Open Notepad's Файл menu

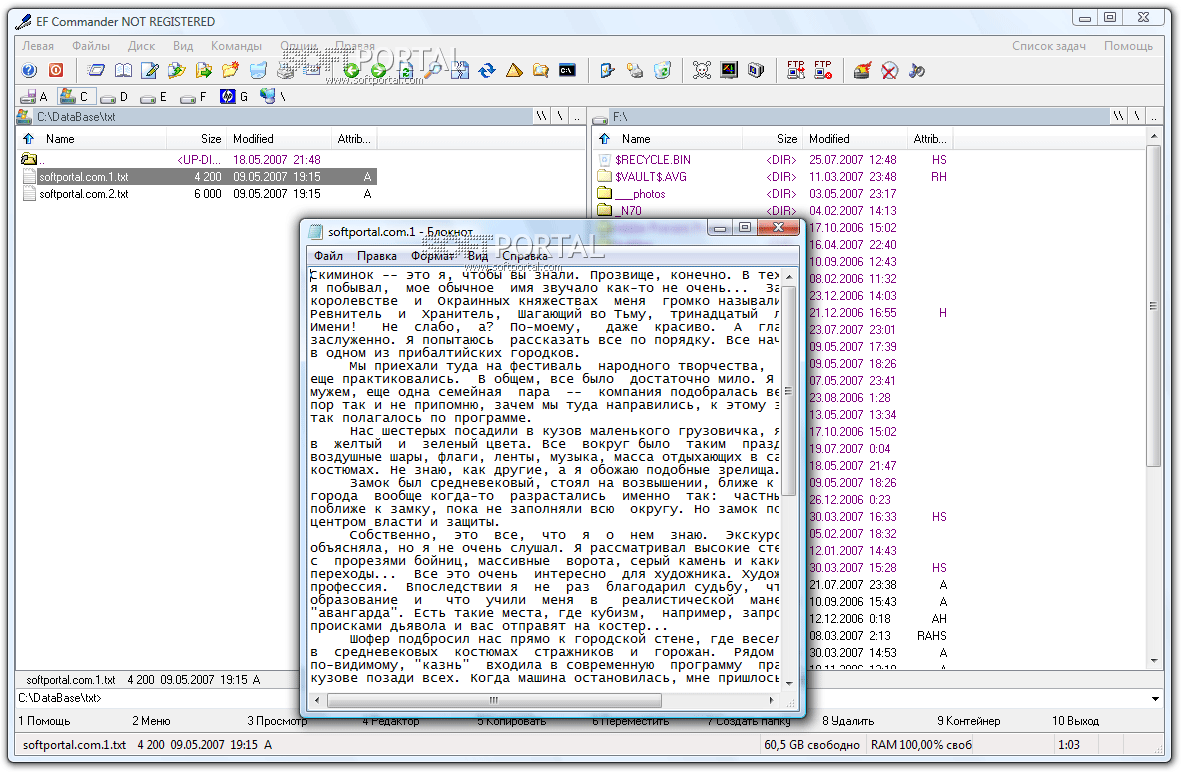(328, 256)
